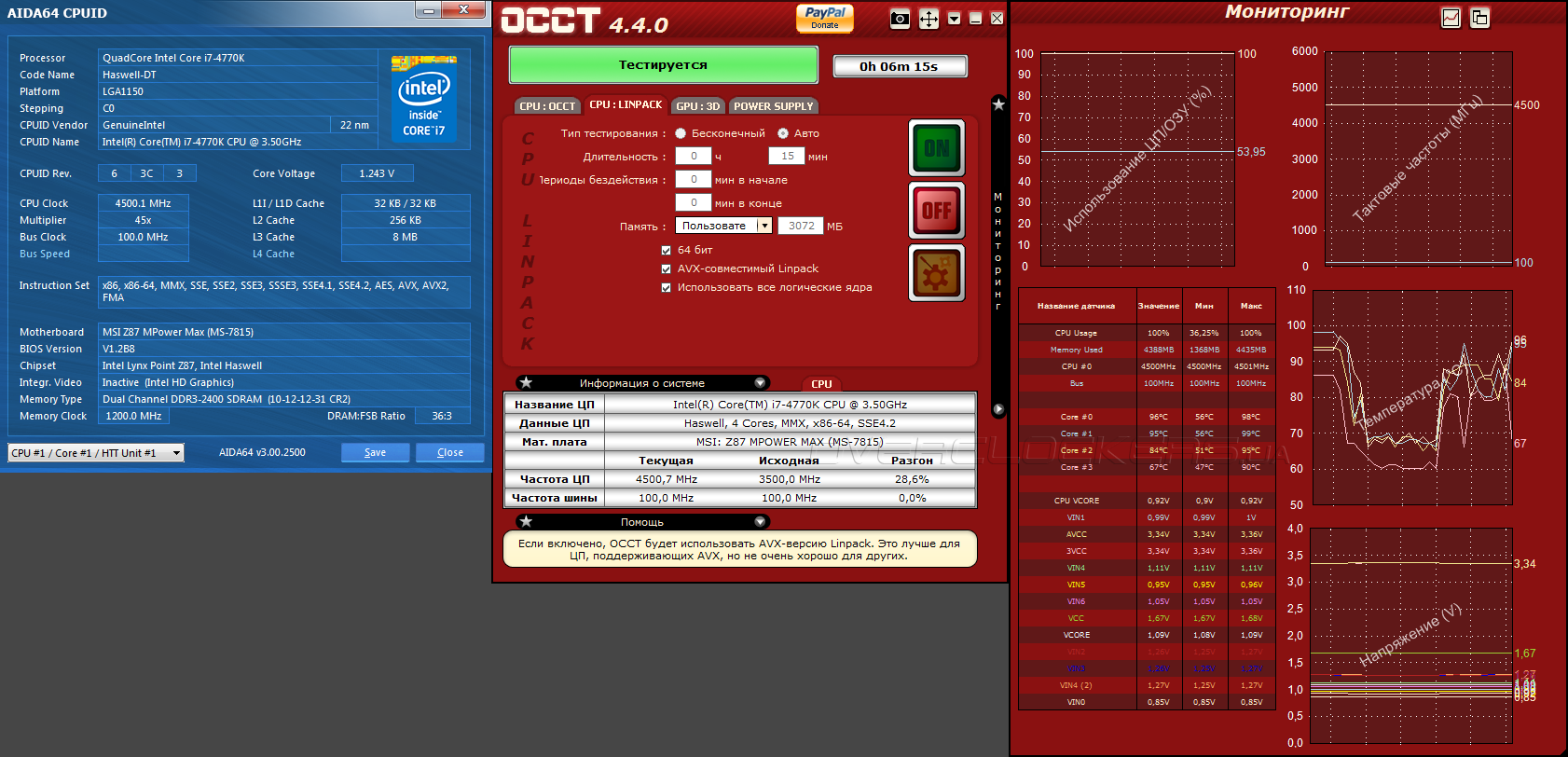Click the elapsed time display 0h 06m 15s
The width and height of the screenshot is (1568, 757).
900,66
